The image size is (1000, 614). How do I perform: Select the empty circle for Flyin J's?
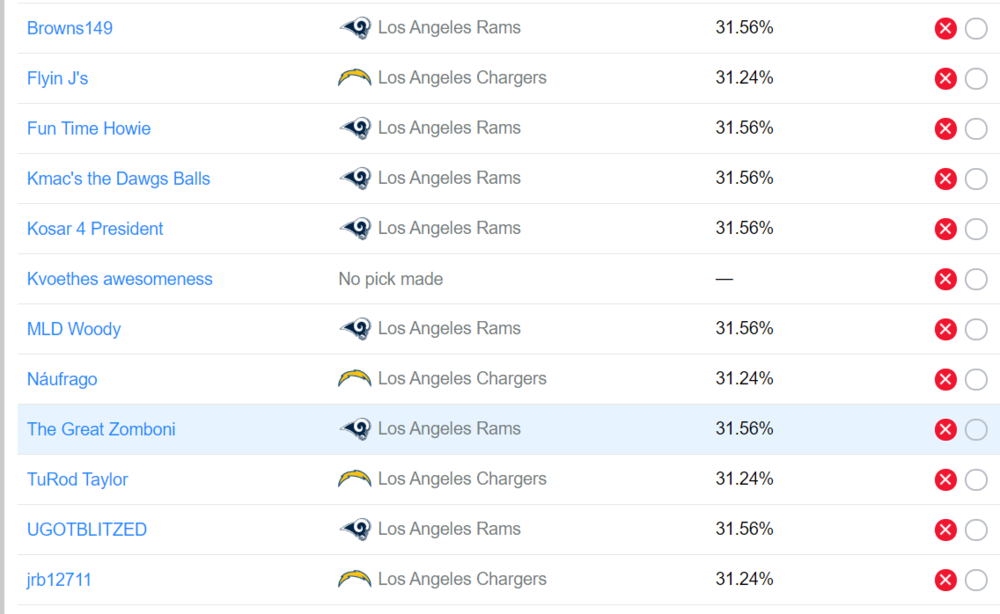click(x=976, y=78)
